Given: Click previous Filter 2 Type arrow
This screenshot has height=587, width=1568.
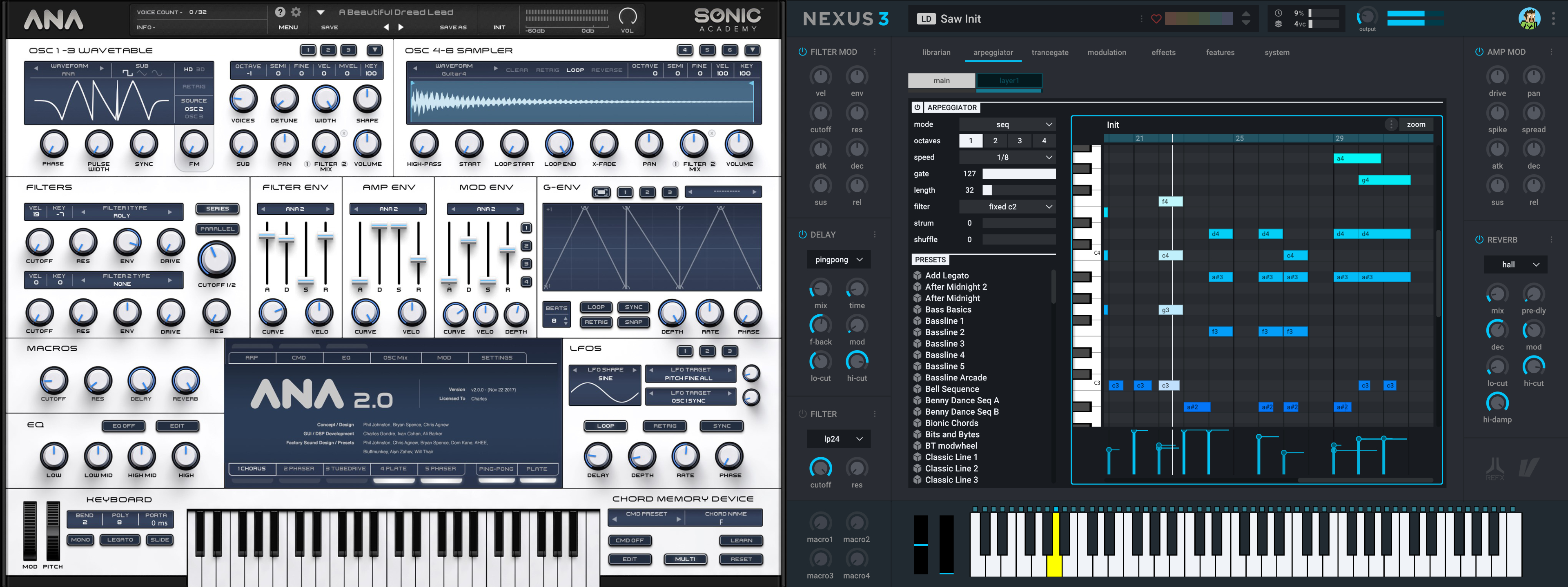Looking at the screenshot, I should [x=83, y=280].
